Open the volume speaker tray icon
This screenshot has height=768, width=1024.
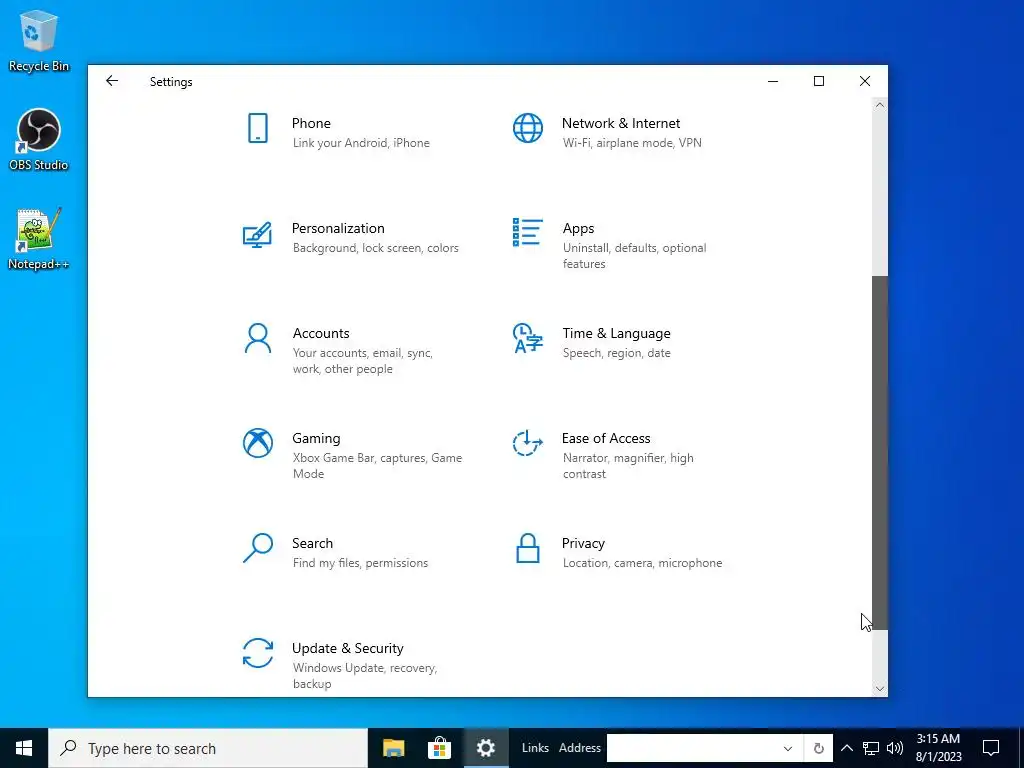tap(895, 748)
